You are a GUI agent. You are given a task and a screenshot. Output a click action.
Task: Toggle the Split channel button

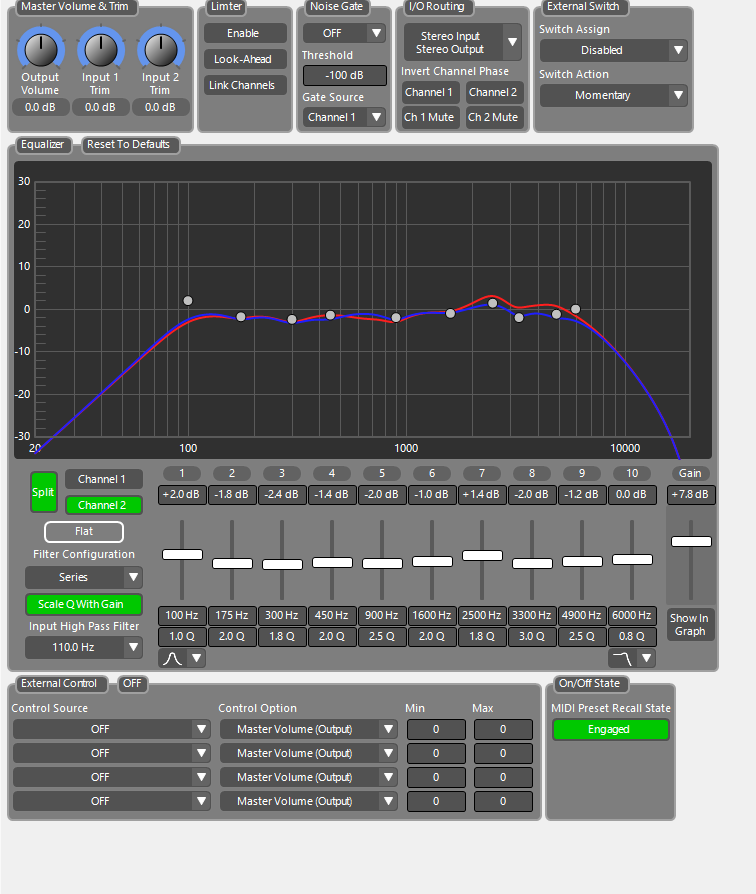[44, 492]
